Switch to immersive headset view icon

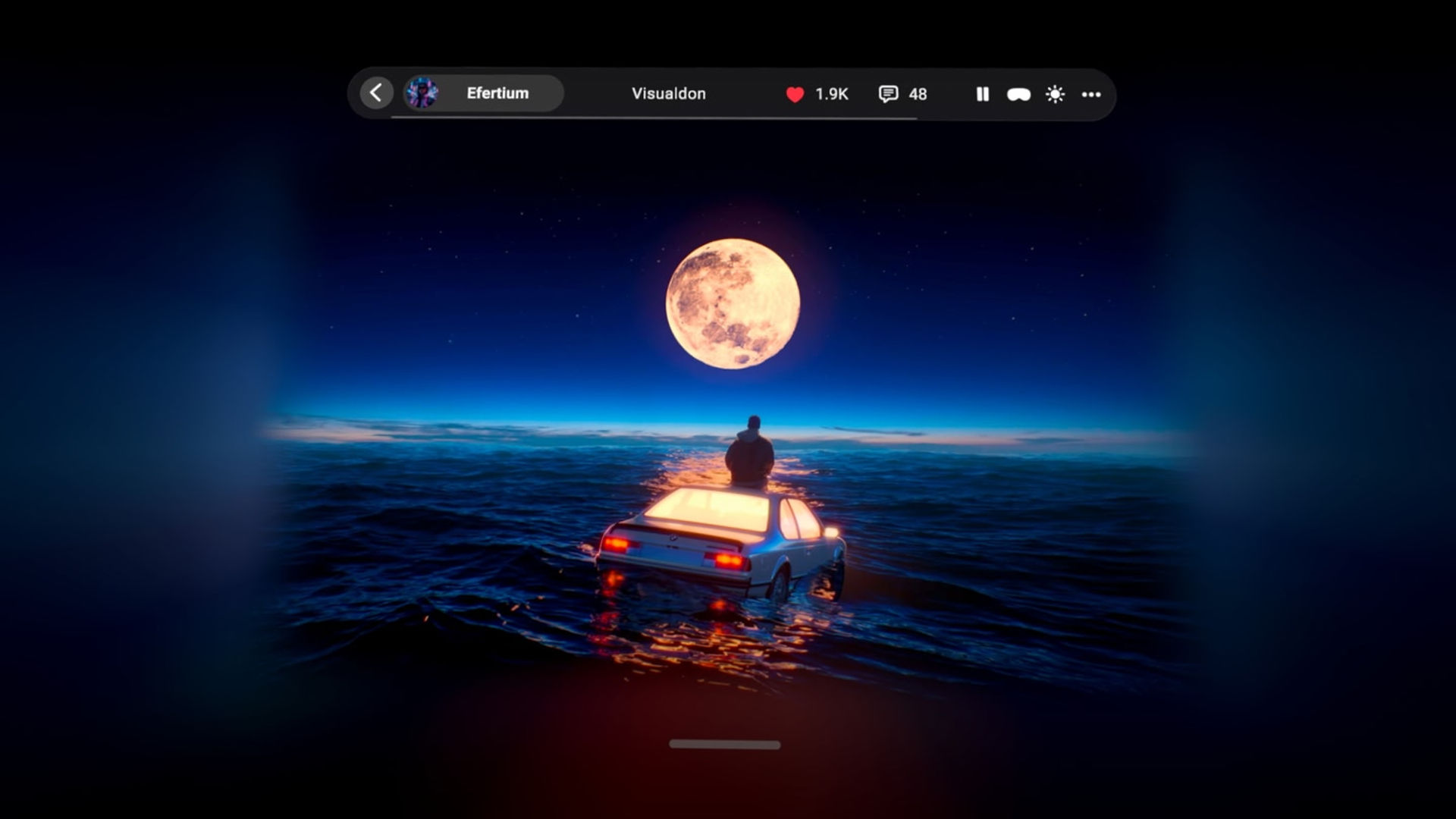pos(1018,94)
